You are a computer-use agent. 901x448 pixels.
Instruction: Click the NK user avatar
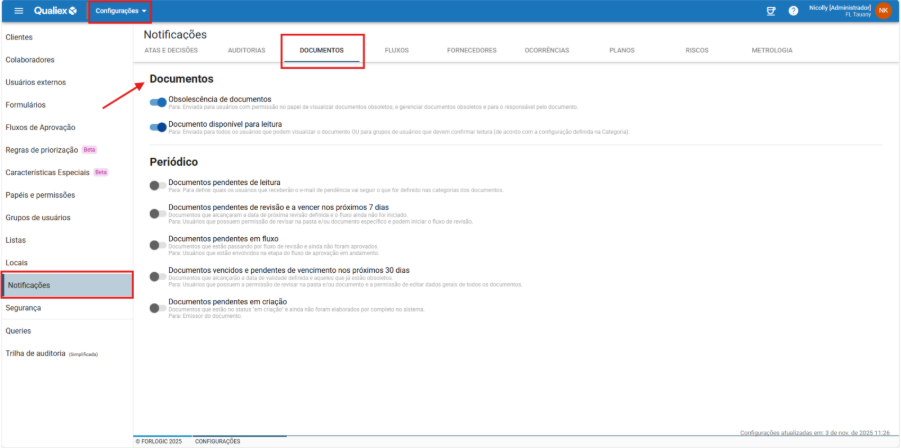(883, 11)
